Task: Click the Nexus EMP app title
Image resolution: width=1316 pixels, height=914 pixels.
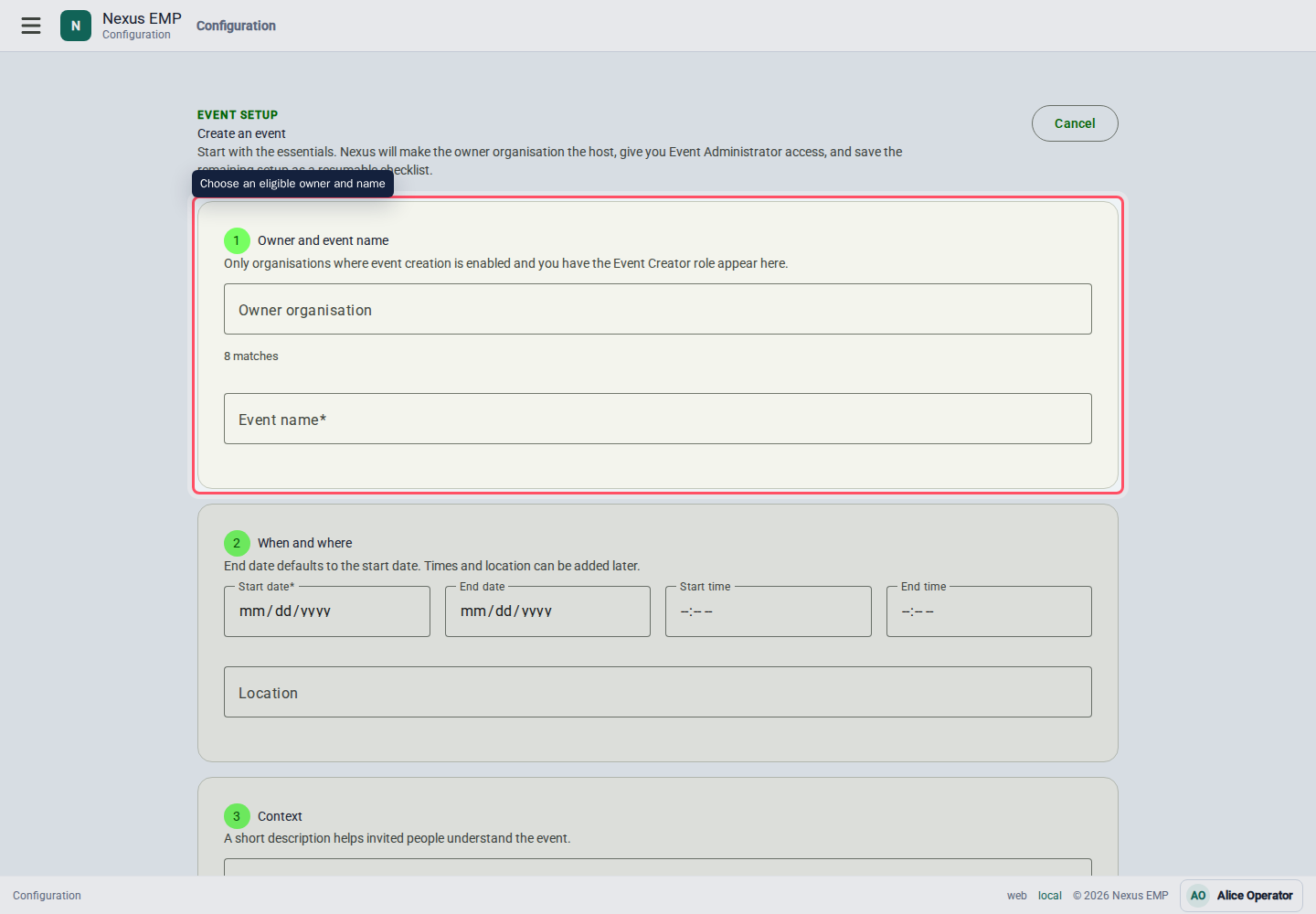Action: click(142, 18)
